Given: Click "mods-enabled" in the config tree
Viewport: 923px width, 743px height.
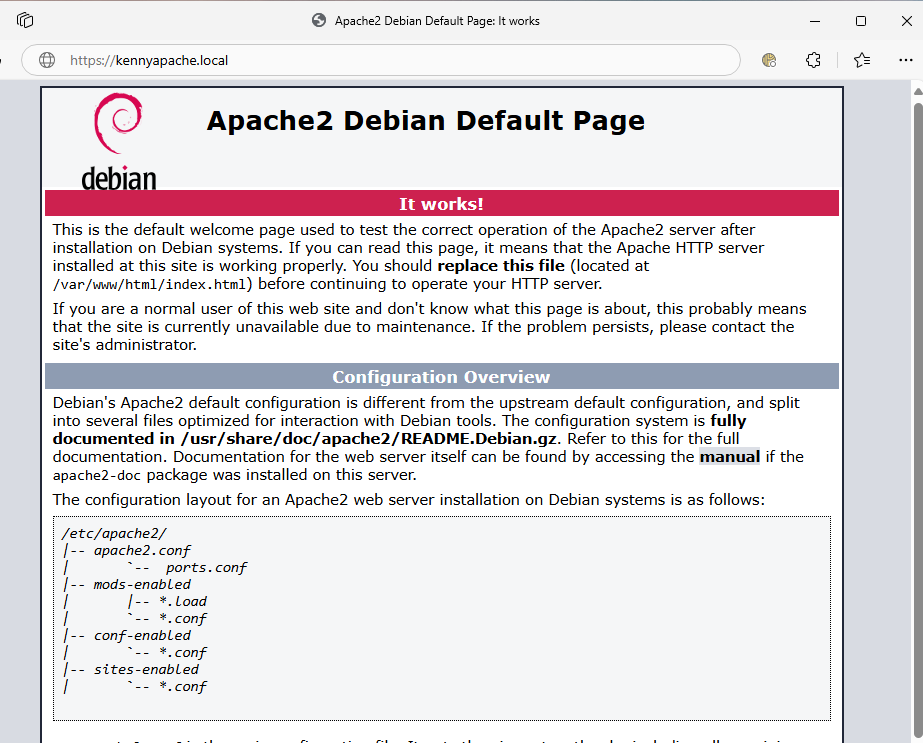Looking at the screenshot, I should [x=142, y=585].
